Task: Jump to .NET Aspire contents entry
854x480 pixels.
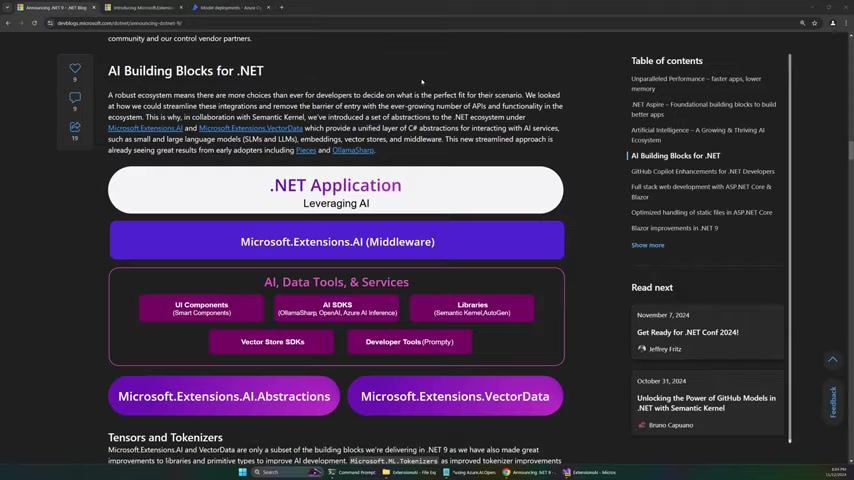Action: (703, 110)
